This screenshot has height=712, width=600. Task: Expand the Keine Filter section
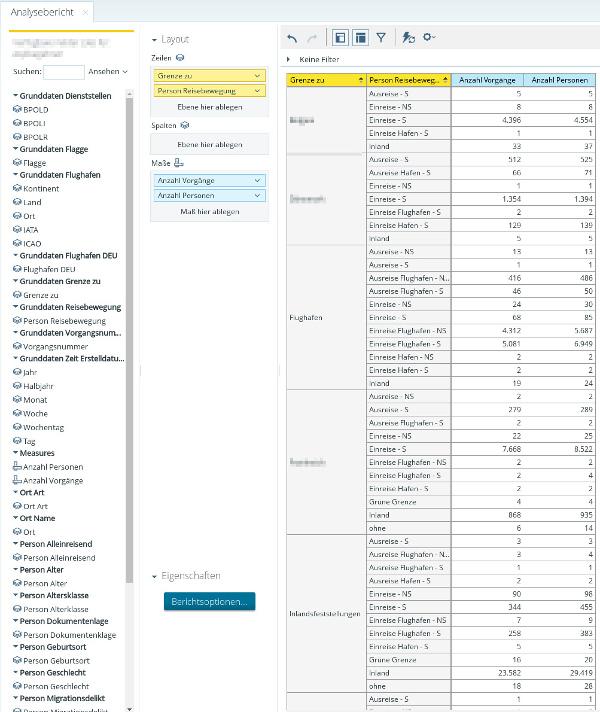(x=288, y=59)
